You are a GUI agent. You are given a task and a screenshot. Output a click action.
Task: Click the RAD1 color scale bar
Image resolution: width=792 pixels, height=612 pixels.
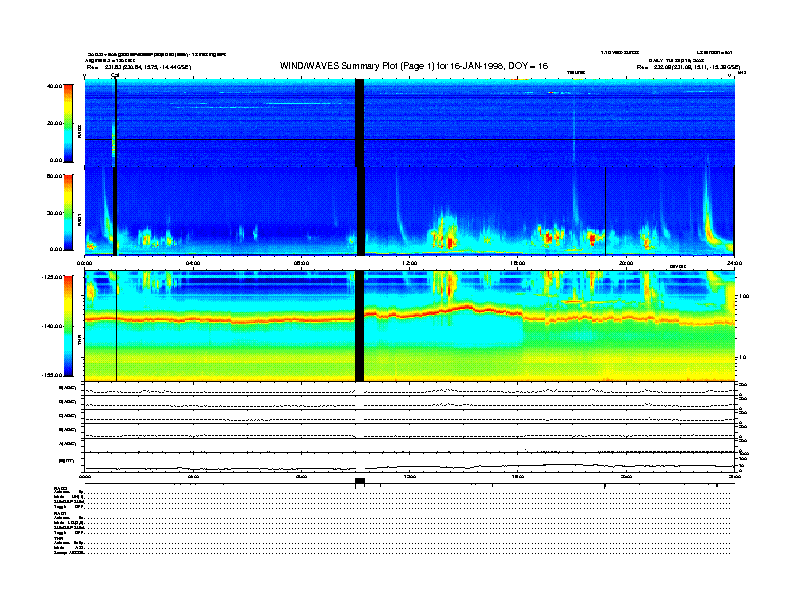[x=68, y=212]
